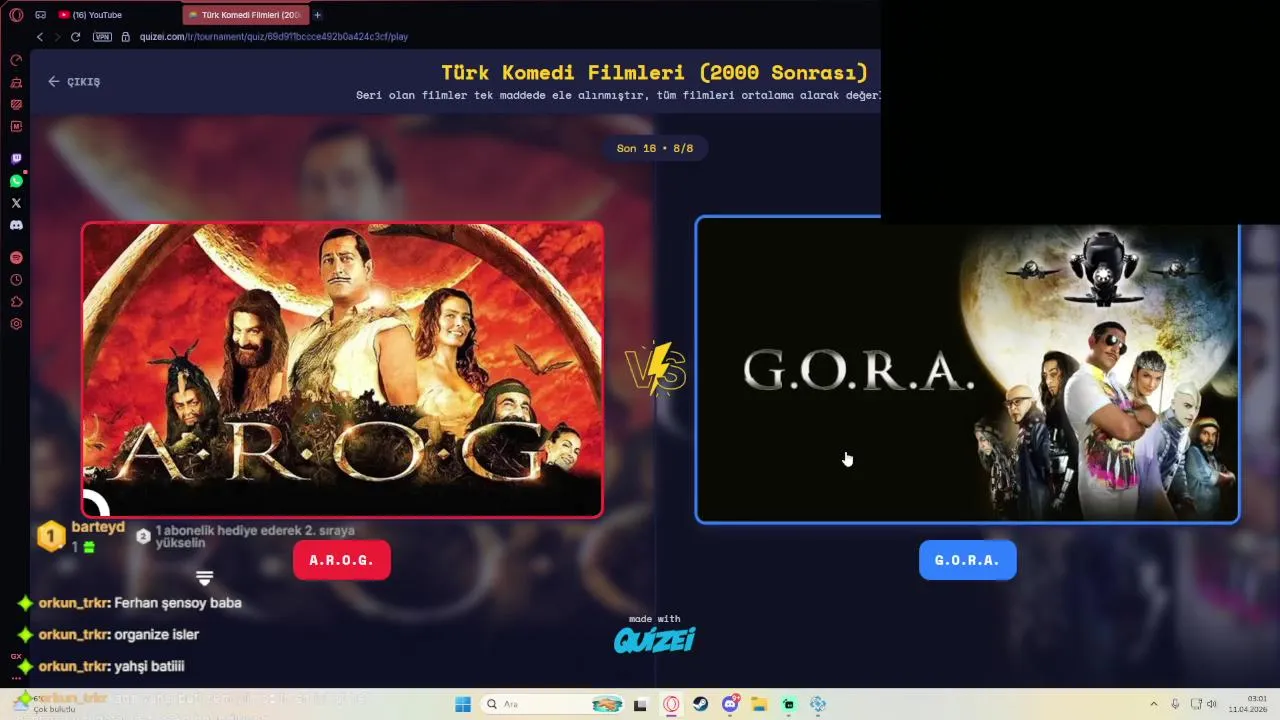Click chat message 'yahşi batiiii'
Screen dimensions: 1280x720
149,666
